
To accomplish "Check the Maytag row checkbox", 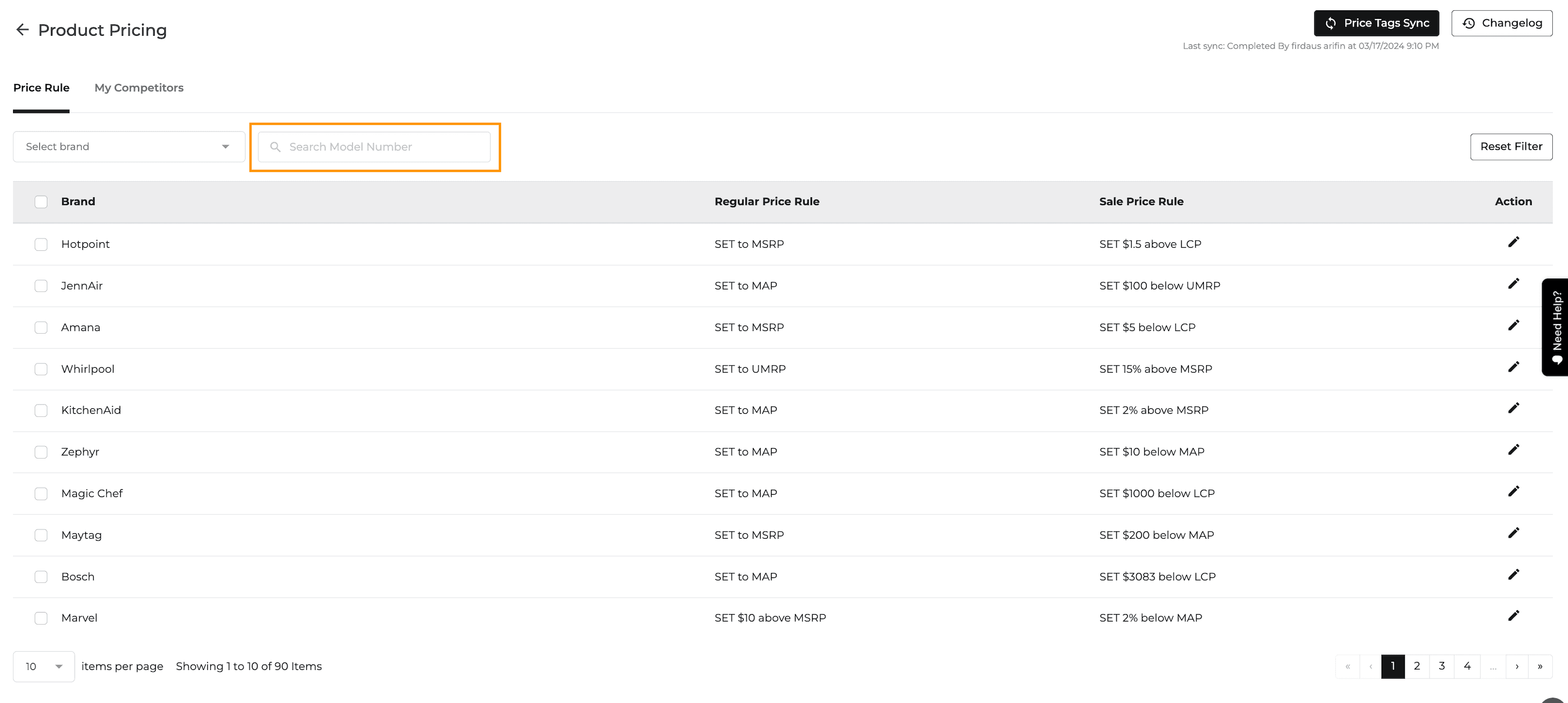I will 41,535.
